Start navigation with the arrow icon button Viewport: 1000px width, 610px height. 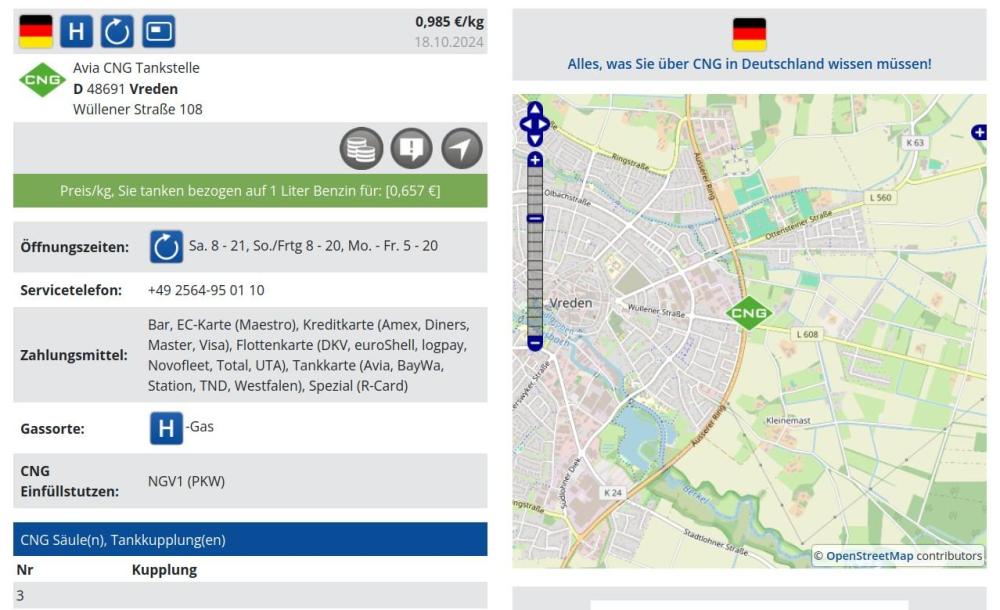click(x=462, y=149)
